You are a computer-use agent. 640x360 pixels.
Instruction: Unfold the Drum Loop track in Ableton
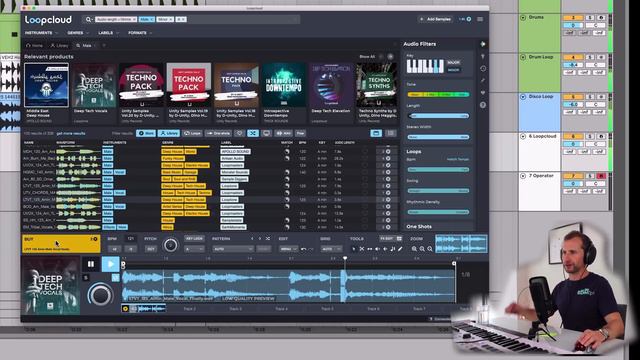click(523, 57)
